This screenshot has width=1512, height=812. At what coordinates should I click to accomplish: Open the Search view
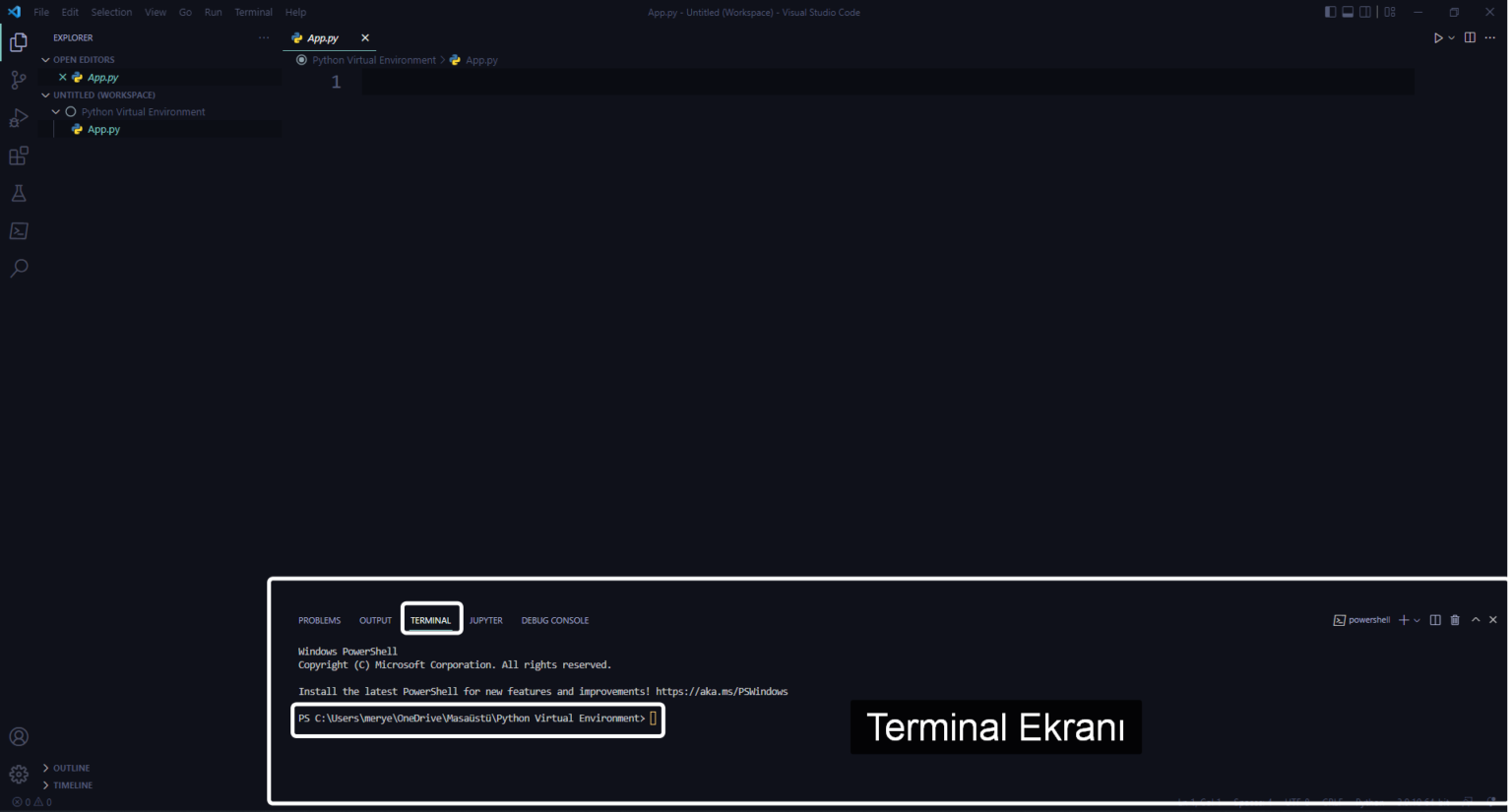coord(18,268)
